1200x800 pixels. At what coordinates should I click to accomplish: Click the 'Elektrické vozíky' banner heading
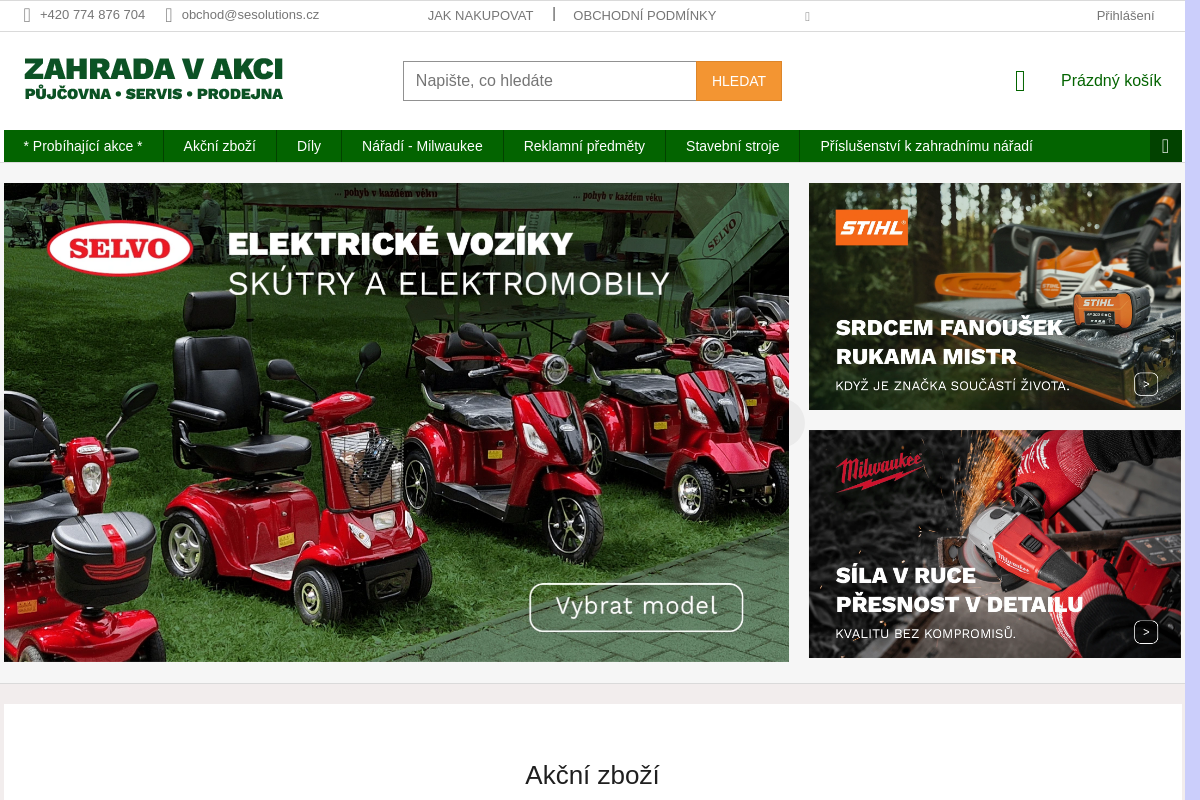400,244
